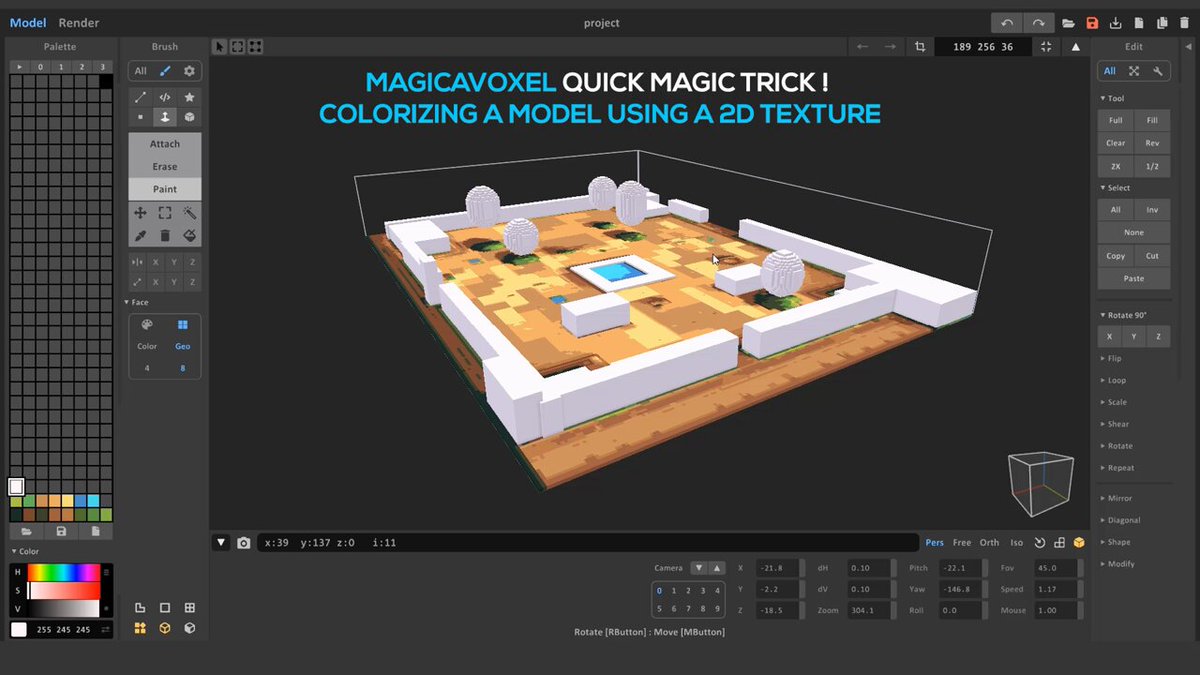This screenshot has width=1200, height=675.
Task: Pick a color with the eyedropper
Action: [140, 236]
